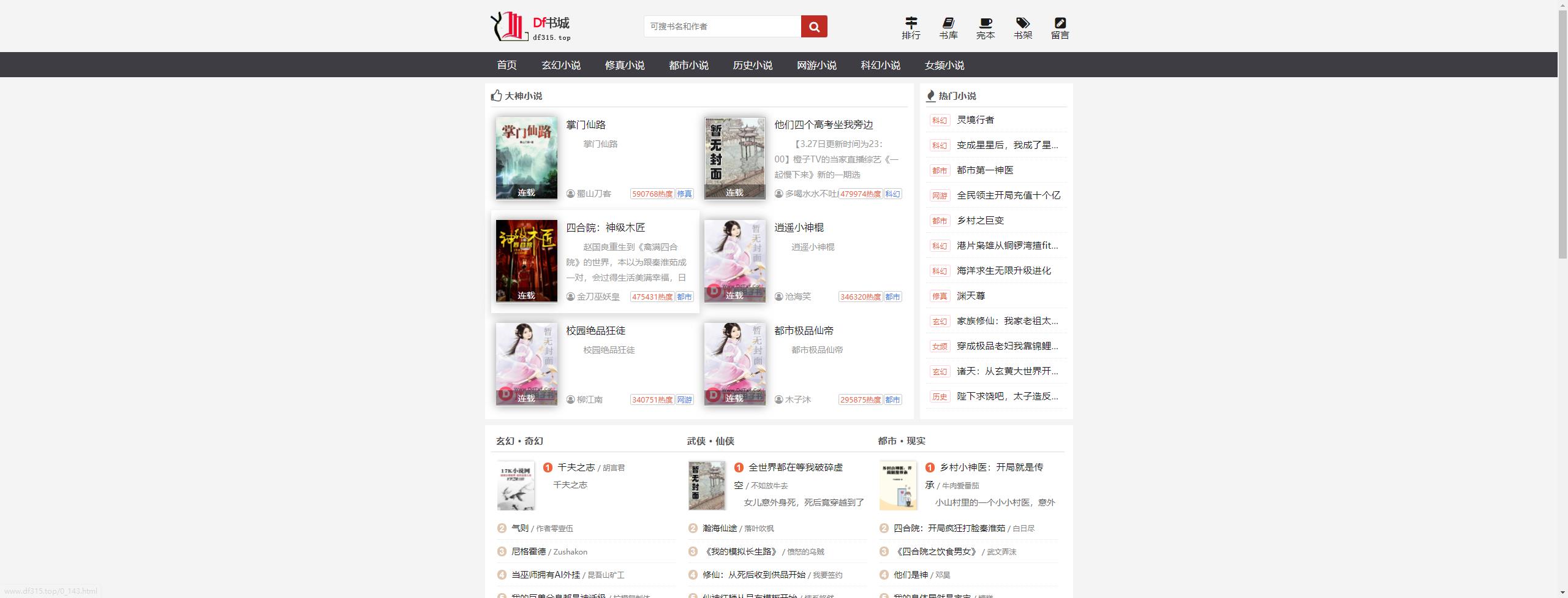Open the 四合院：神级木匠 cover image
1568x598 pixels.
526,261
